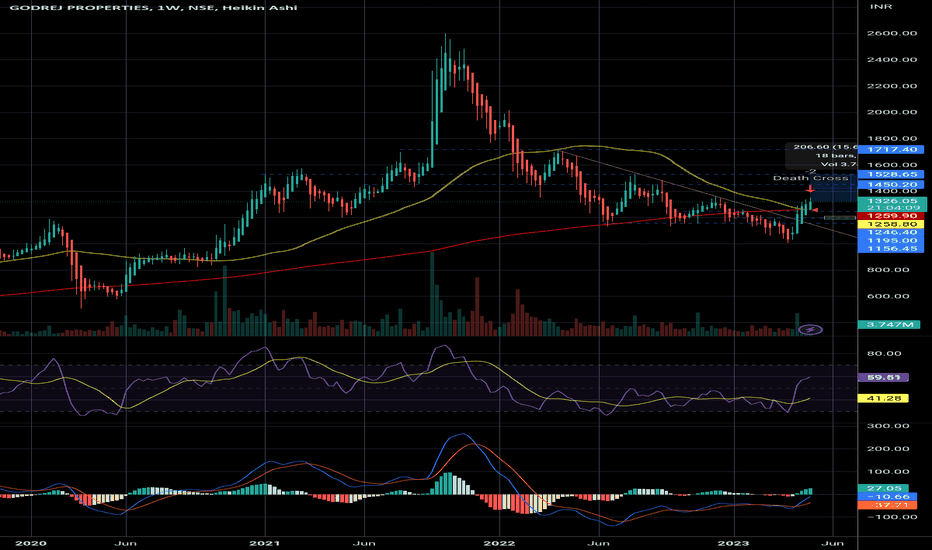Click the small red left-pointing arrow marker
Screen dimensions: 932x550
(815, 210)
